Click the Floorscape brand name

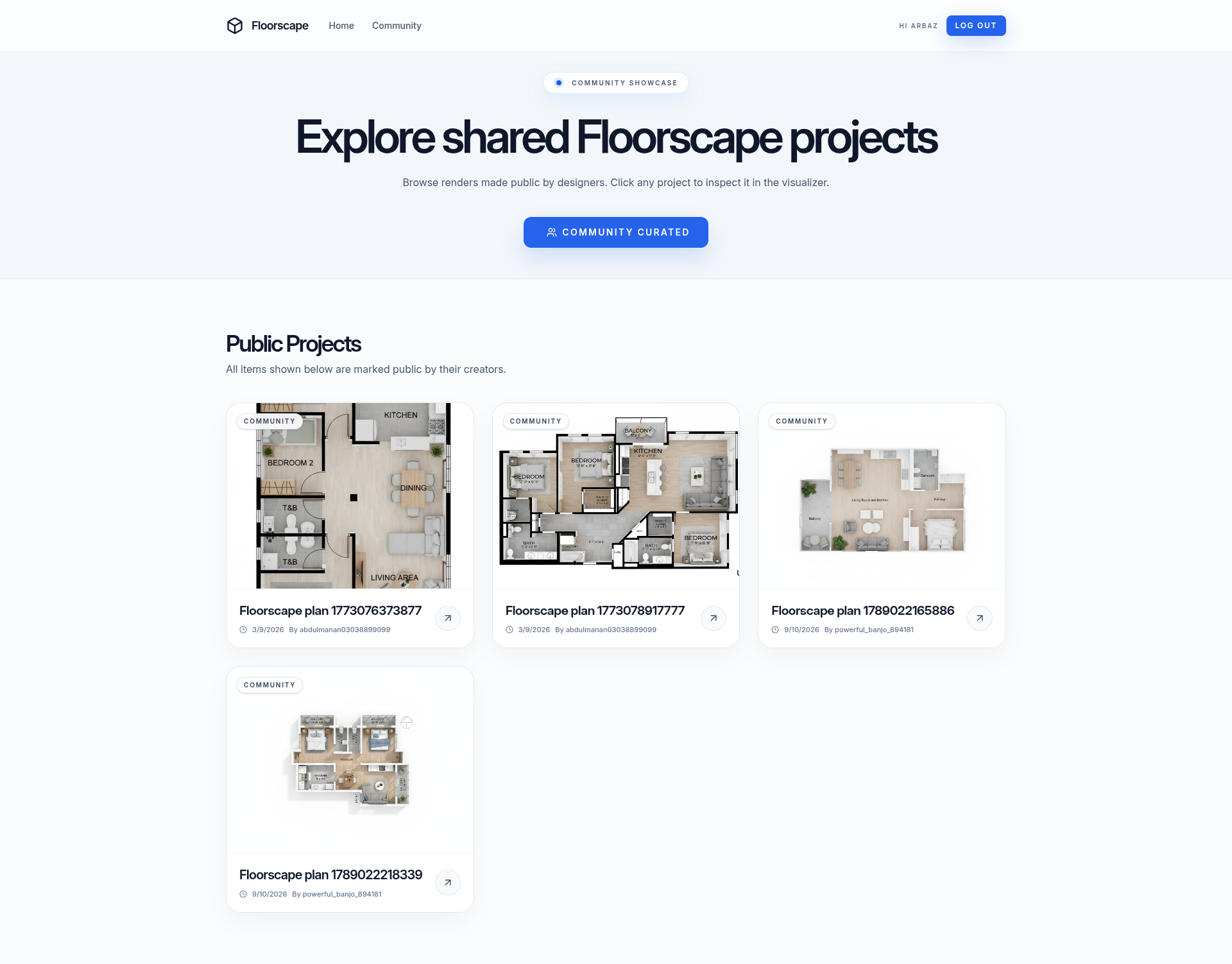pyautogui.click(x=280, y=26)
